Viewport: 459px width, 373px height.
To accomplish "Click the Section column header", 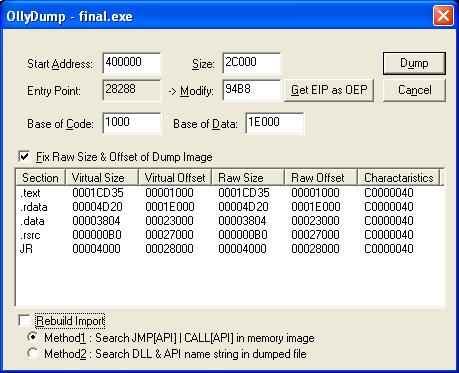I will [x=40, y=178].
